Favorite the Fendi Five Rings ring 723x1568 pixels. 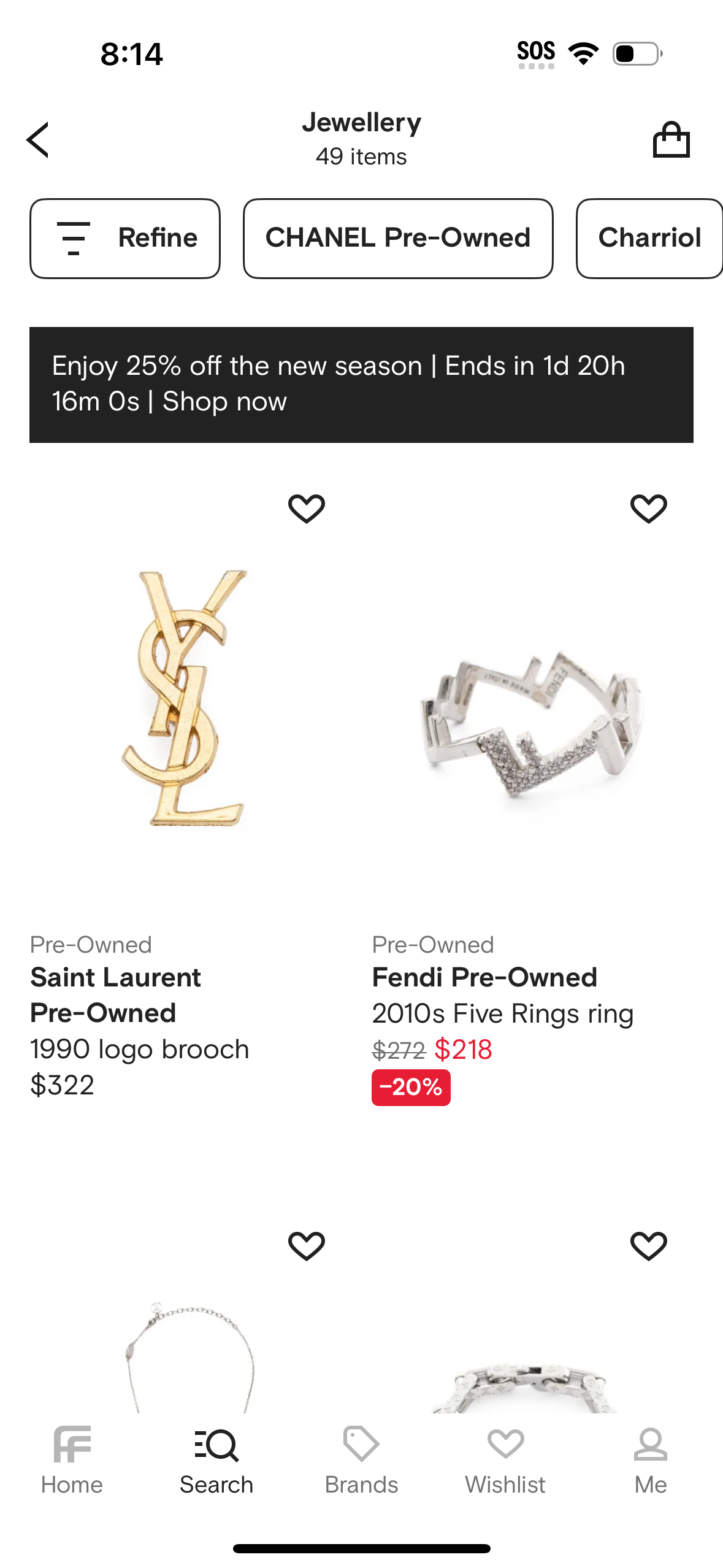tap(648, 509)
